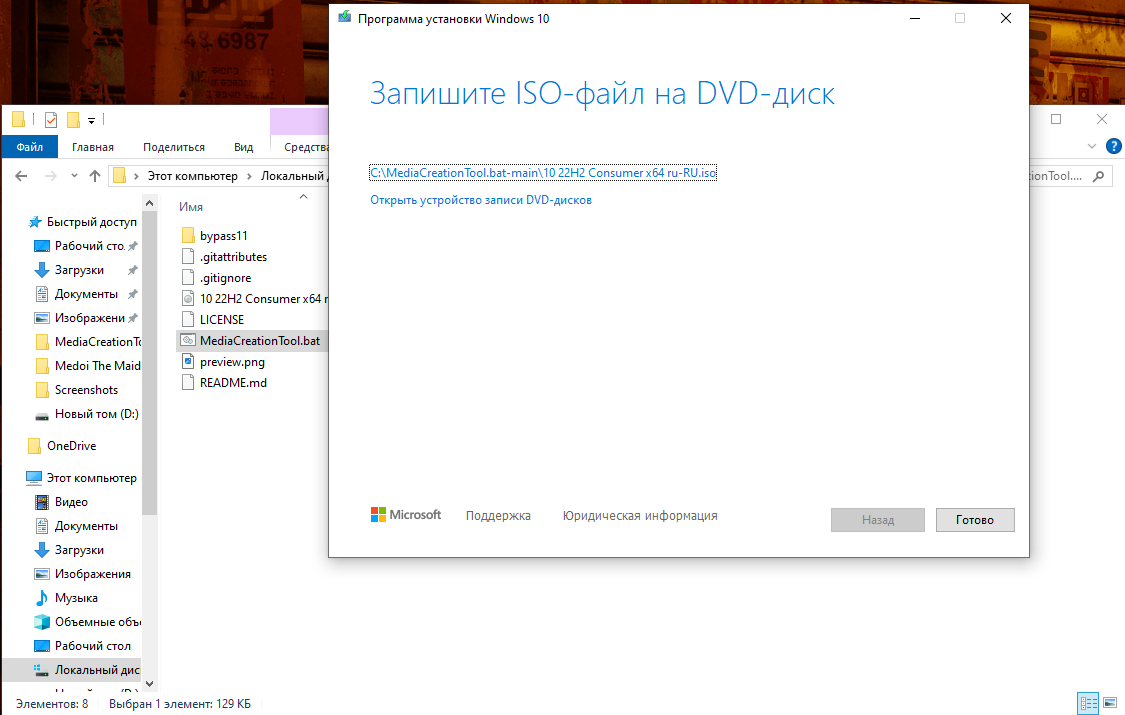Switch to the Вид ribbon tab
The image size is (1125, 715).
point(243,147)
